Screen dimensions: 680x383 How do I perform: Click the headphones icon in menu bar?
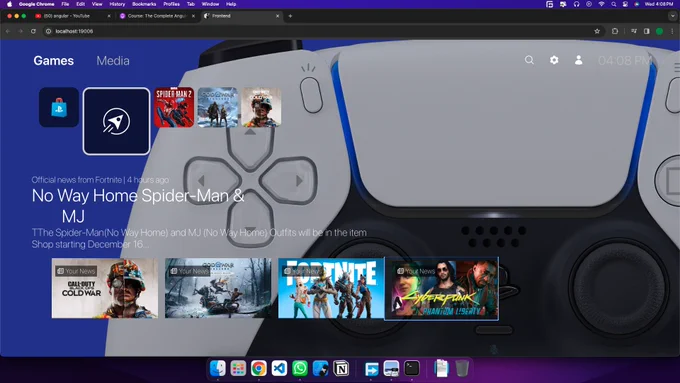(576, 4)
